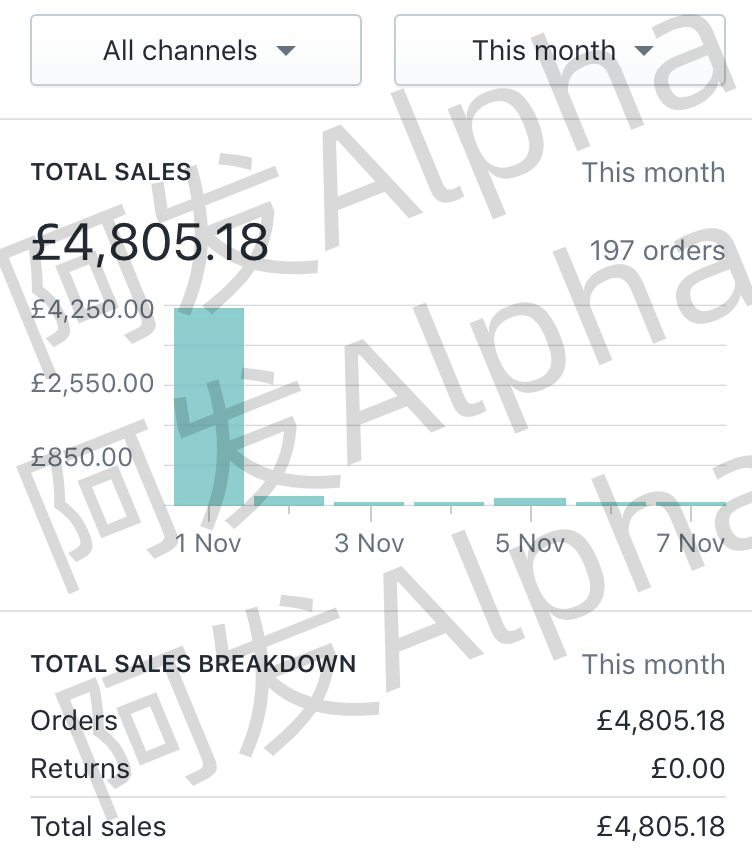This screenshot has width=752, height=866.
Task: Click the This month dropdown arrow
Action: coord(644,51)
